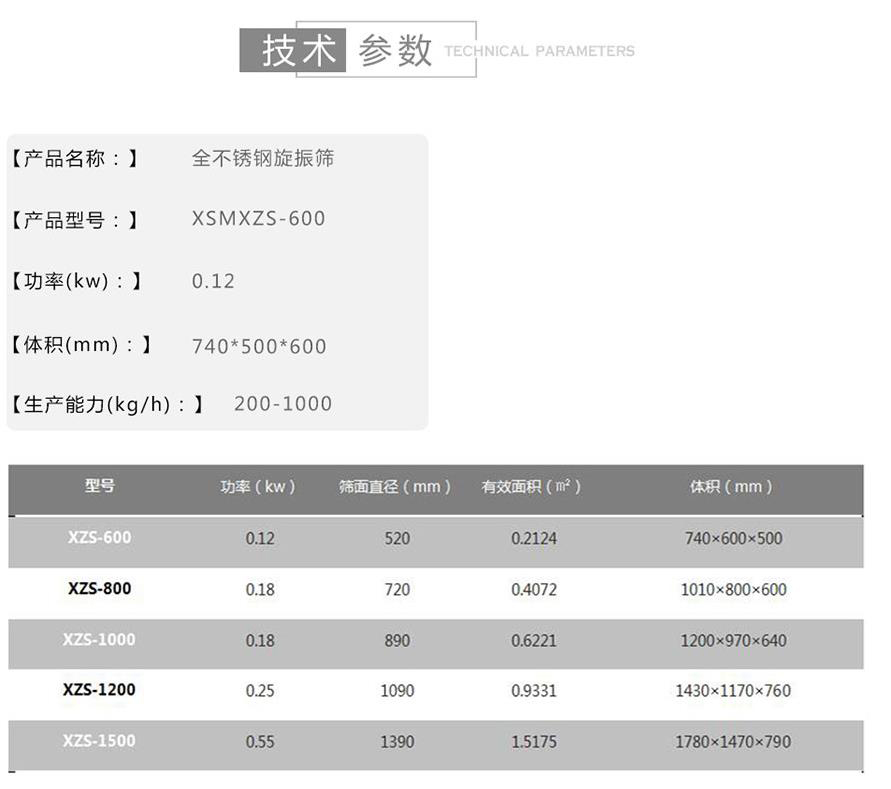Click the volume value 1780×1470×790

(731, 741)
